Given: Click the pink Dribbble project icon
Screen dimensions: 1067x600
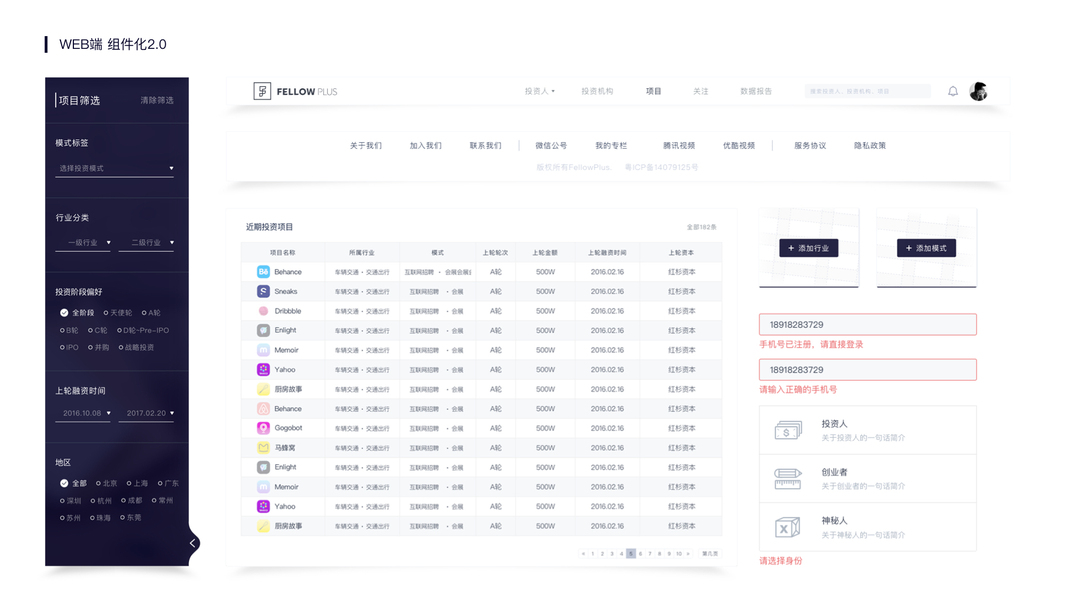Looking at the screenshot, I should pyautogui.click(x=263, y=311).
